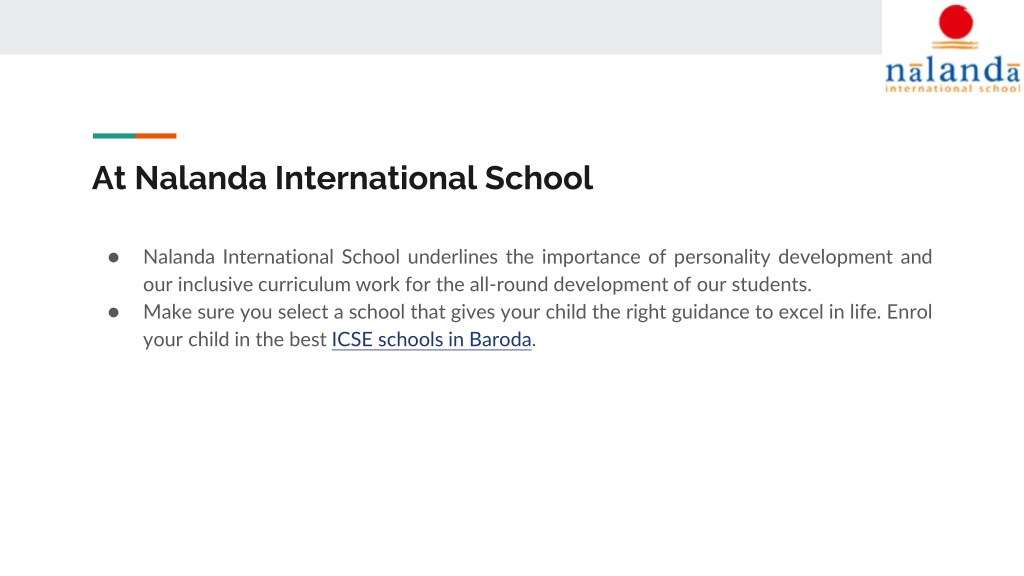Screen dimensions: 1024x576
Task: Click the line beginning 'Make sure you select'
Action: coord(537,312)
